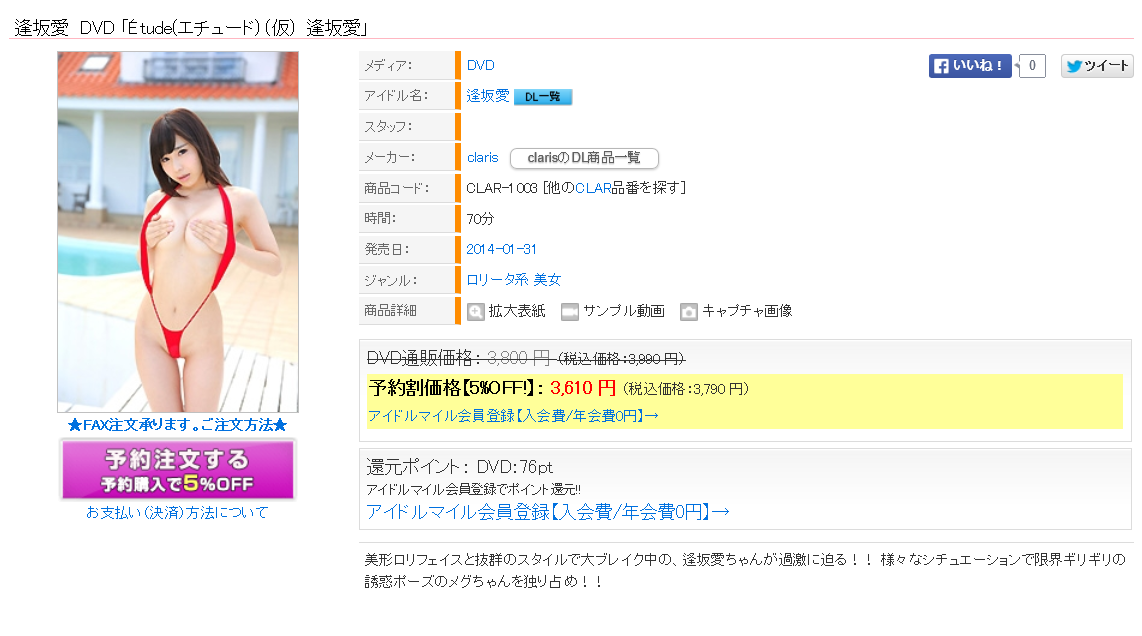The image size is (1142, 636).
Task: Play the サンプル動画 video icon
Action: point(570,312)
